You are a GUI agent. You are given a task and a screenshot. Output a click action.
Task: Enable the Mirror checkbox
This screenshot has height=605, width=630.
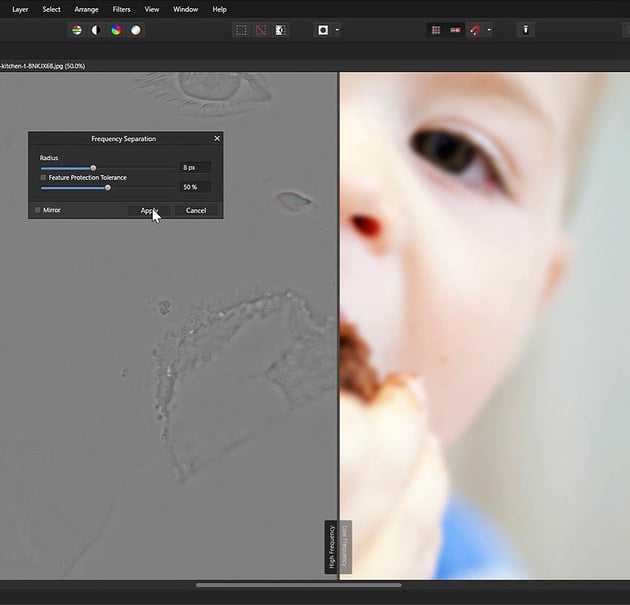coord(37,210)
